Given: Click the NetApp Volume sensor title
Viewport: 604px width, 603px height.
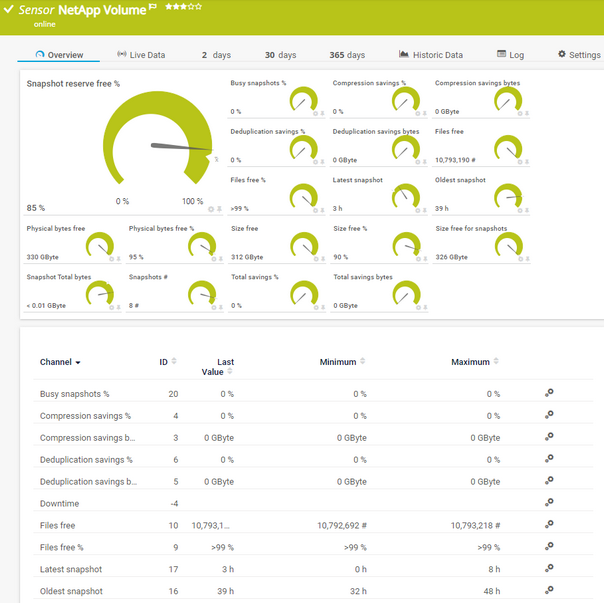Looking at the screenshot, I should (x=102, y=10).
